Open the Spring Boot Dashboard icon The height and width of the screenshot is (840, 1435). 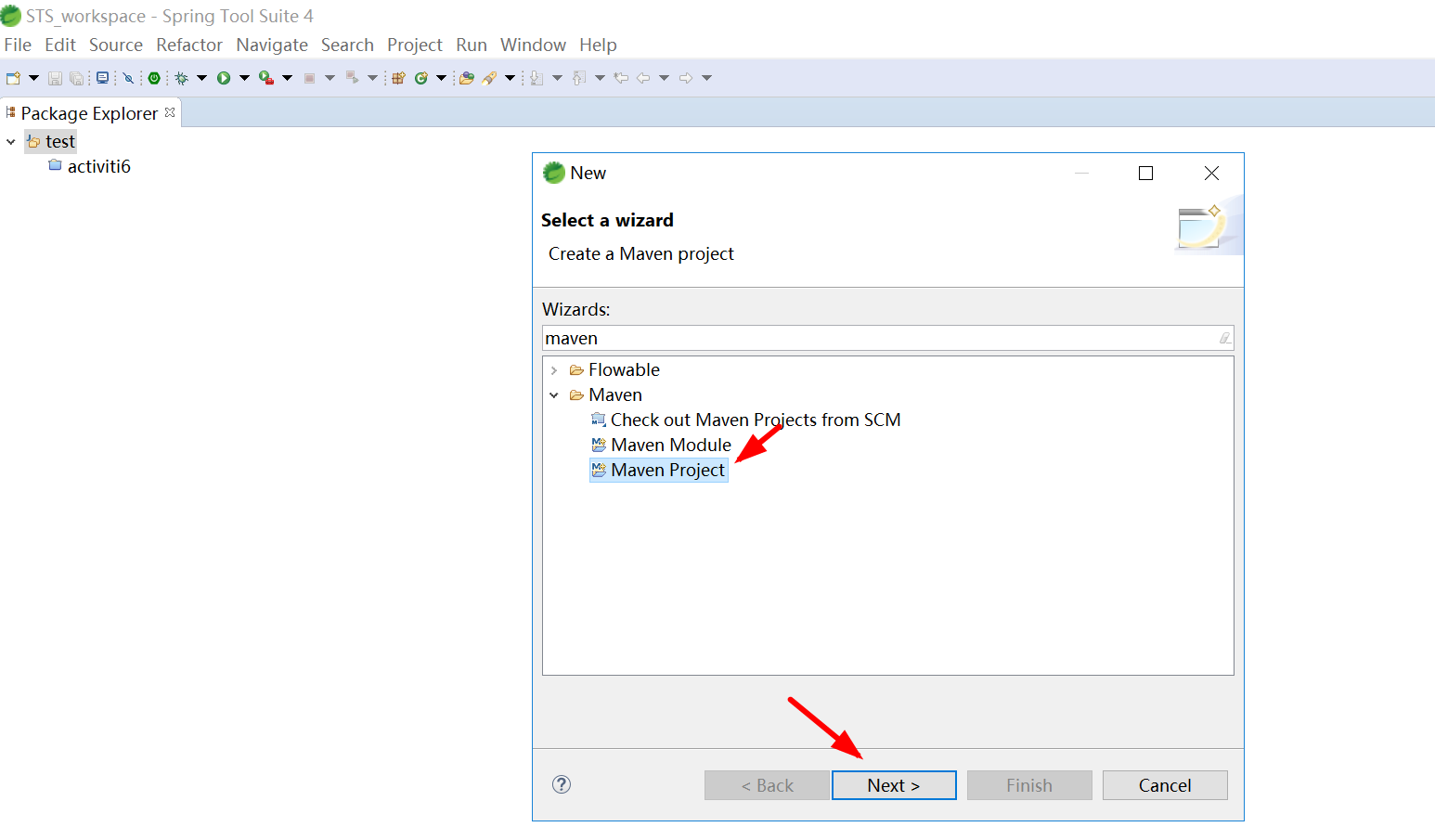(154, 78)
